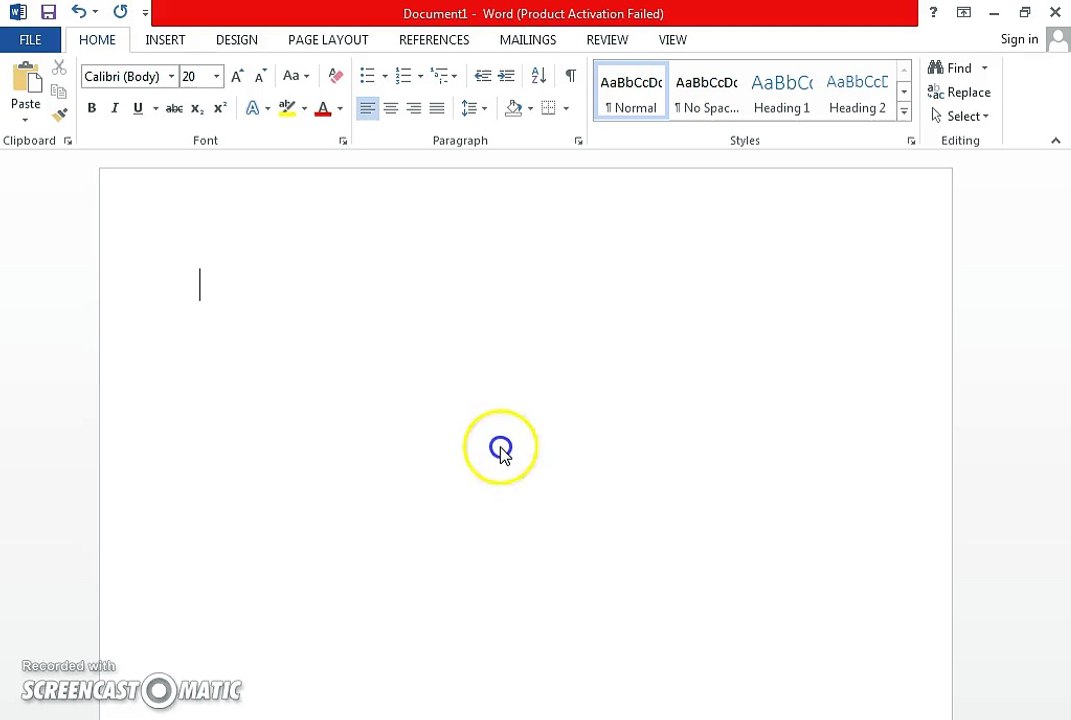Save the document using the floppy icon
The image size is (1071, 720).
48,13
